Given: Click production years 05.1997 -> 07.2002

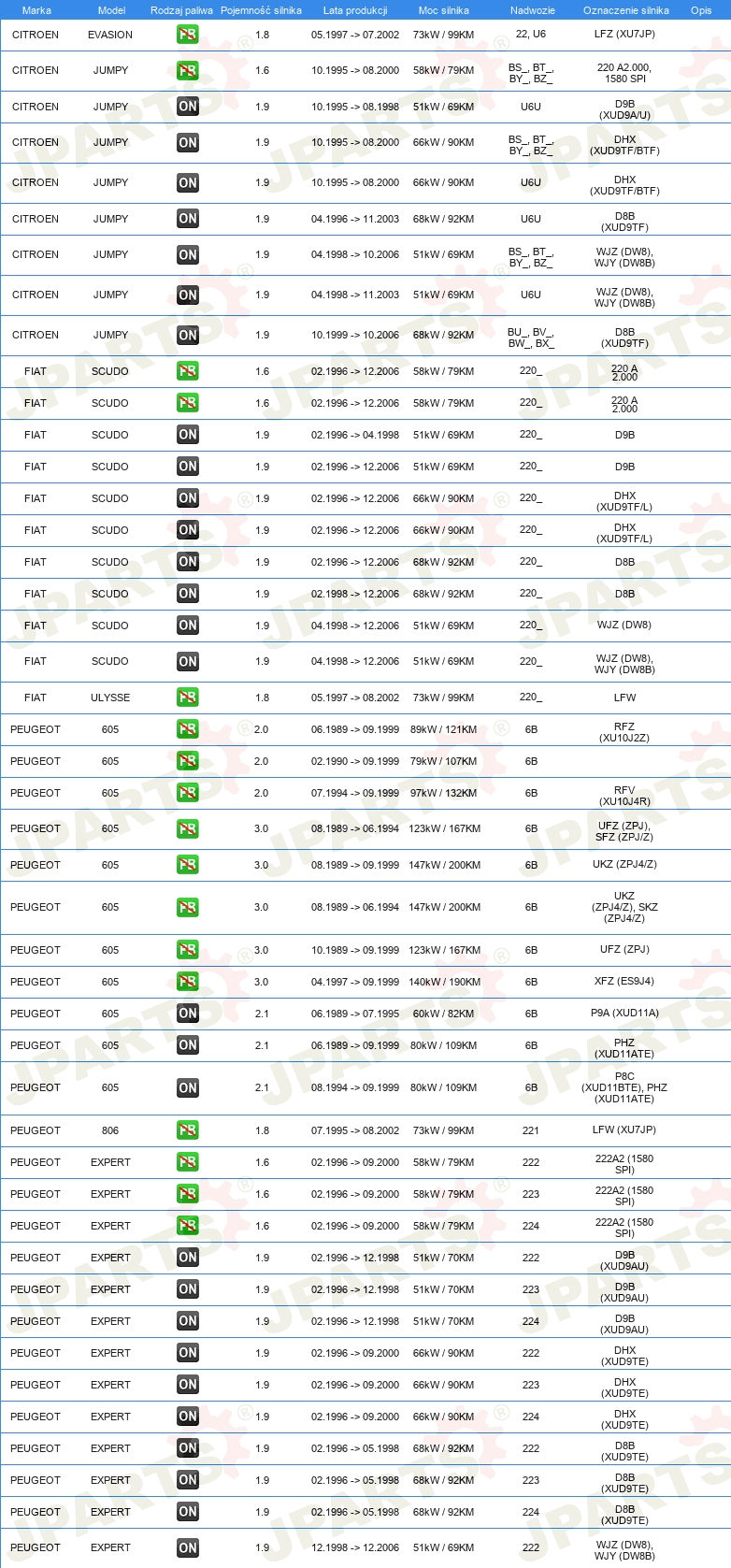Looking at the screenshot, I should click(x=355, y=35).
